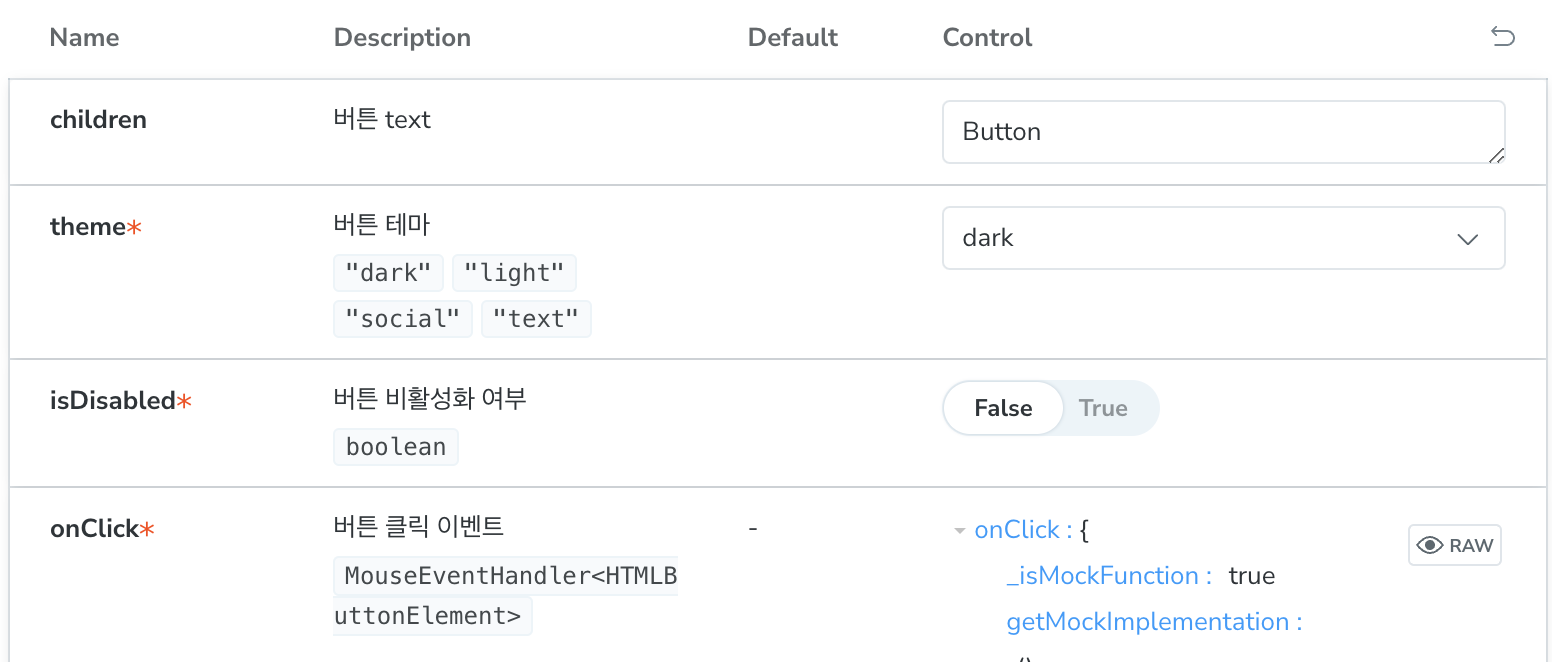Screen dimensions: 1552x662
Task: Click the eye icon in RAW button
Action: point(1431,545)
